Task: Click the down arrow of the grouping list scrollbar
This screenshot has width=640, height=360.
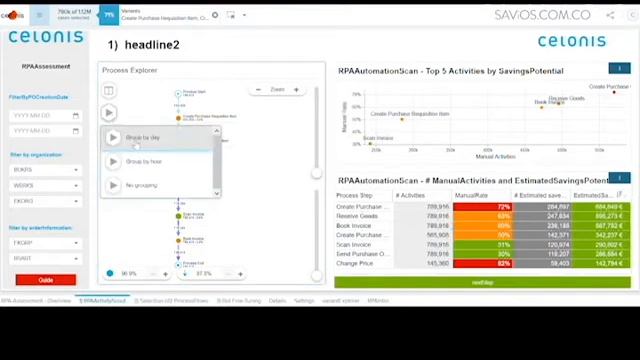Action: coord(217,193)
